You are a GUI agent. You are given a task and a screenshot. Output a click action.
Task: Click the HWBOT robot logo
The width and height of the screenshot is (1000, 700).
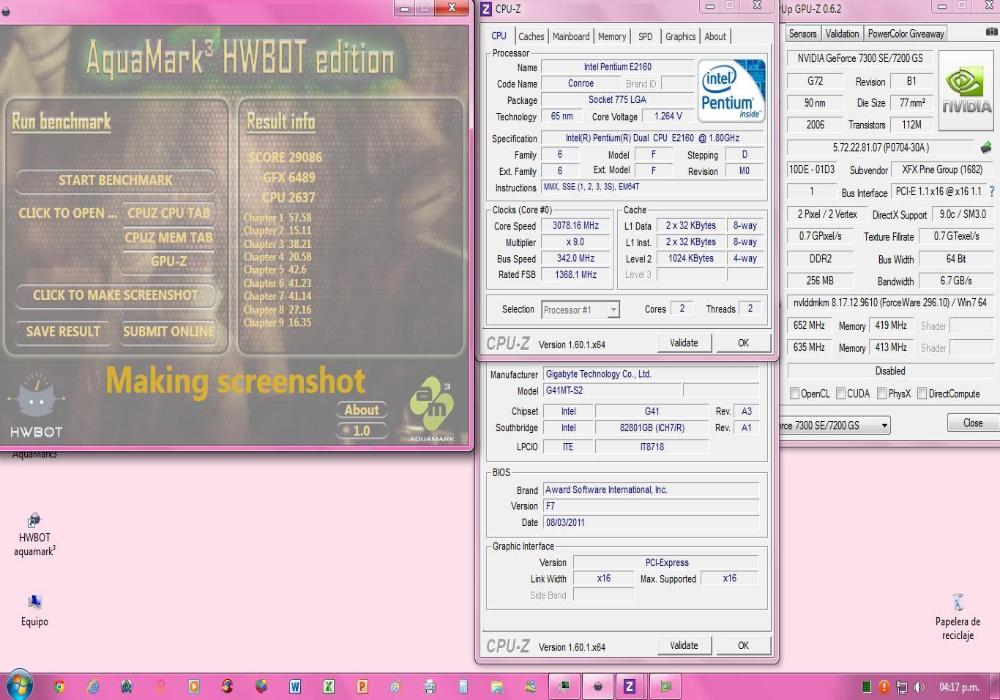pos(36,404)
